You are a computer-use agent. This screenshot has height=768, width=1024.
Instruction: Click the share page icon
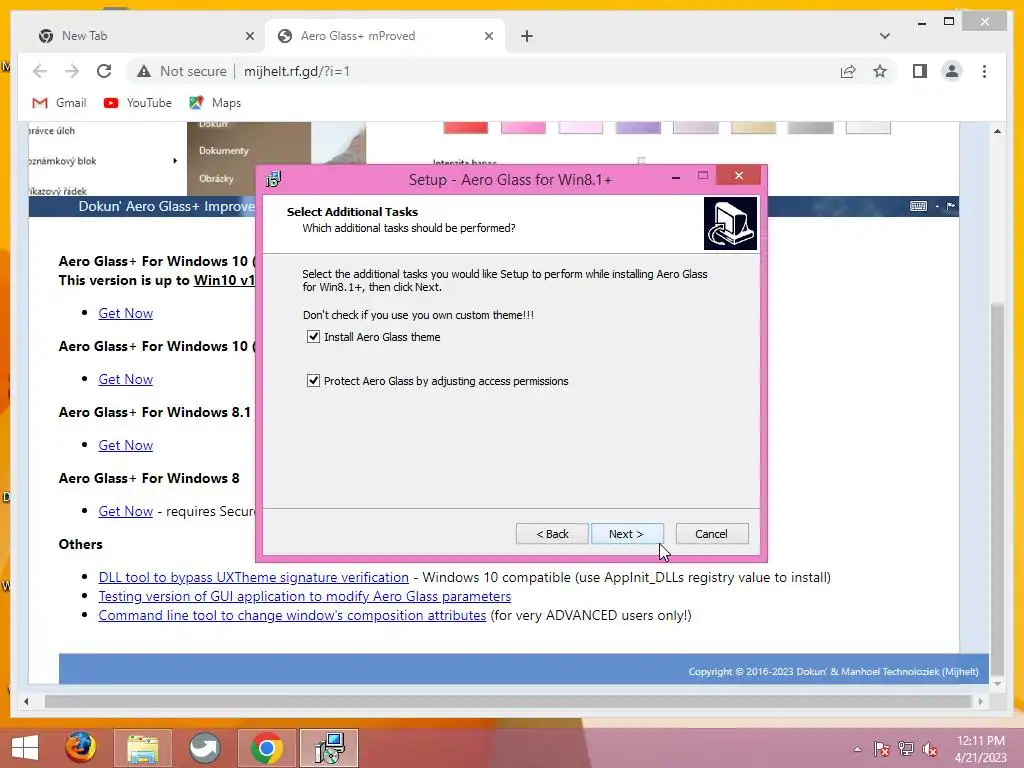848,71
